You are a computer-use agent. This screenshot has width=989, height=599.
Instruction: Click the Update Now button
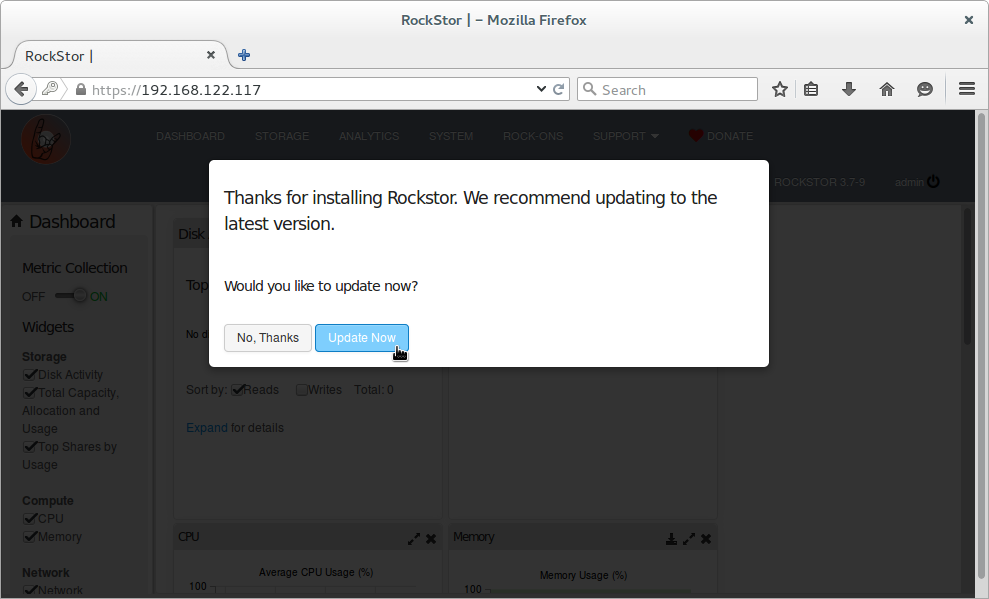361,338
